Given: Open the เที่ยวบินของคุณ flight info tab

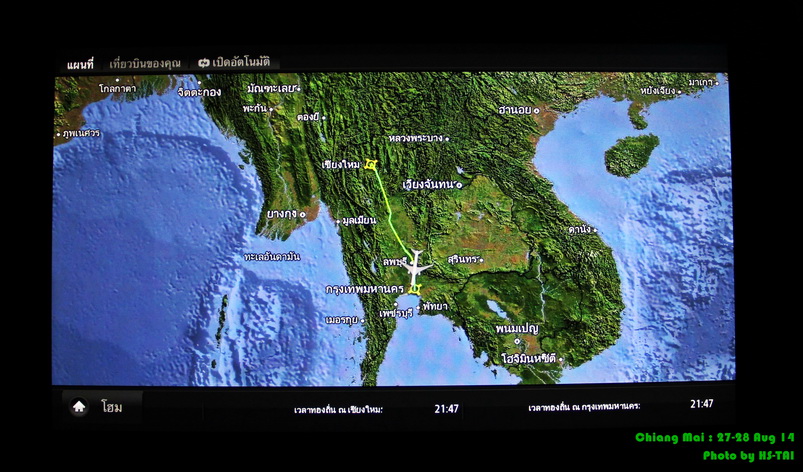Looking at the screenshot, I should [x=145, y=63].
